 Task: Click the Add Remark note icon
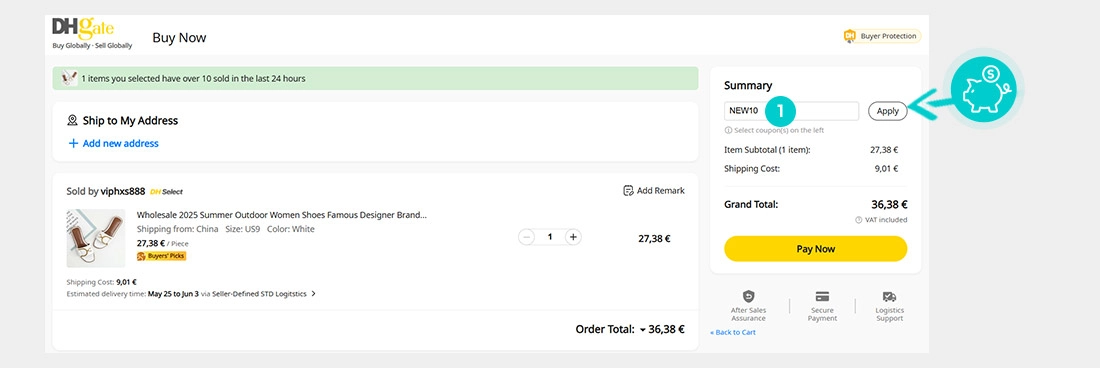[629, 191]
